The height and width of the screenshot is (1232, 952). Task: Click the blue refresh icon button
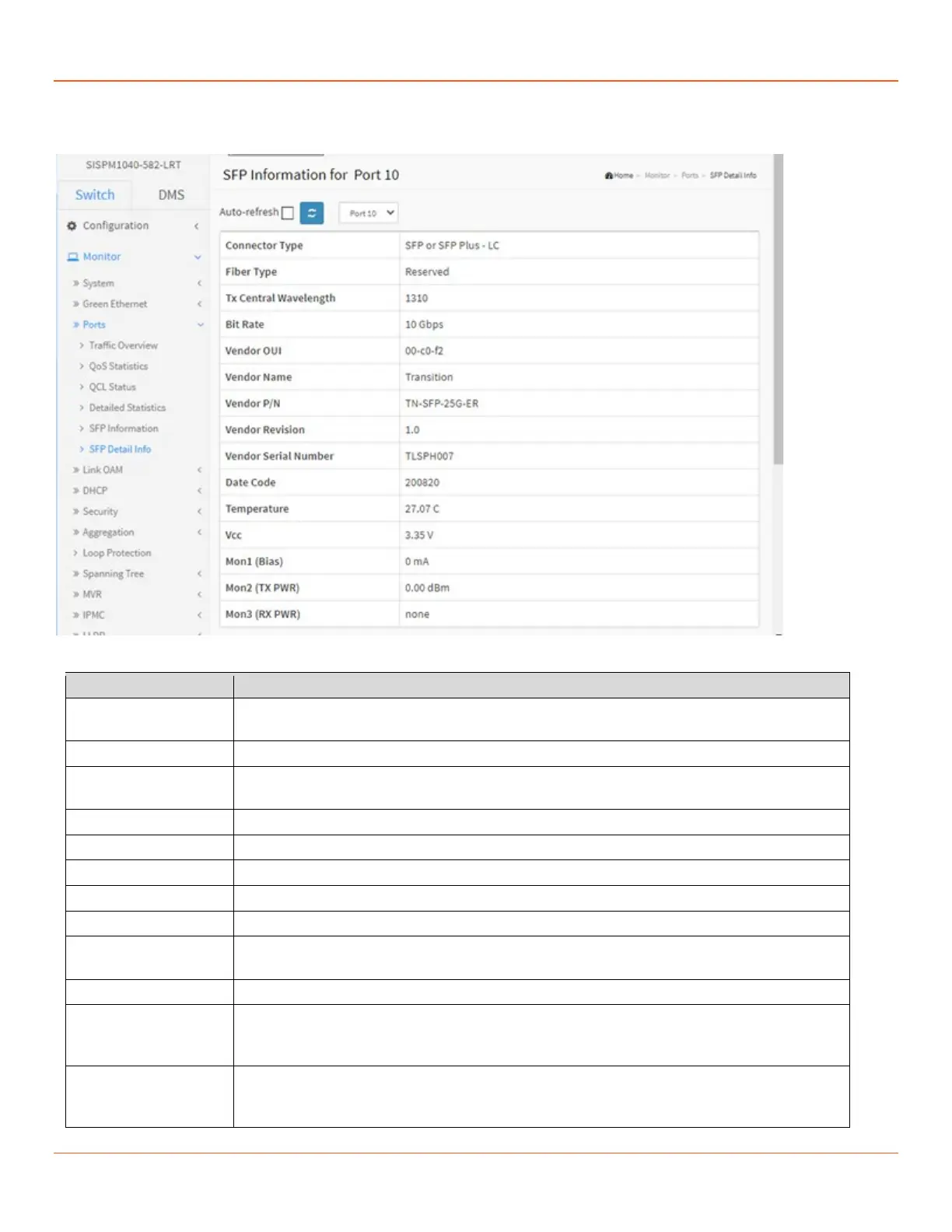click(x=311, y=213)
